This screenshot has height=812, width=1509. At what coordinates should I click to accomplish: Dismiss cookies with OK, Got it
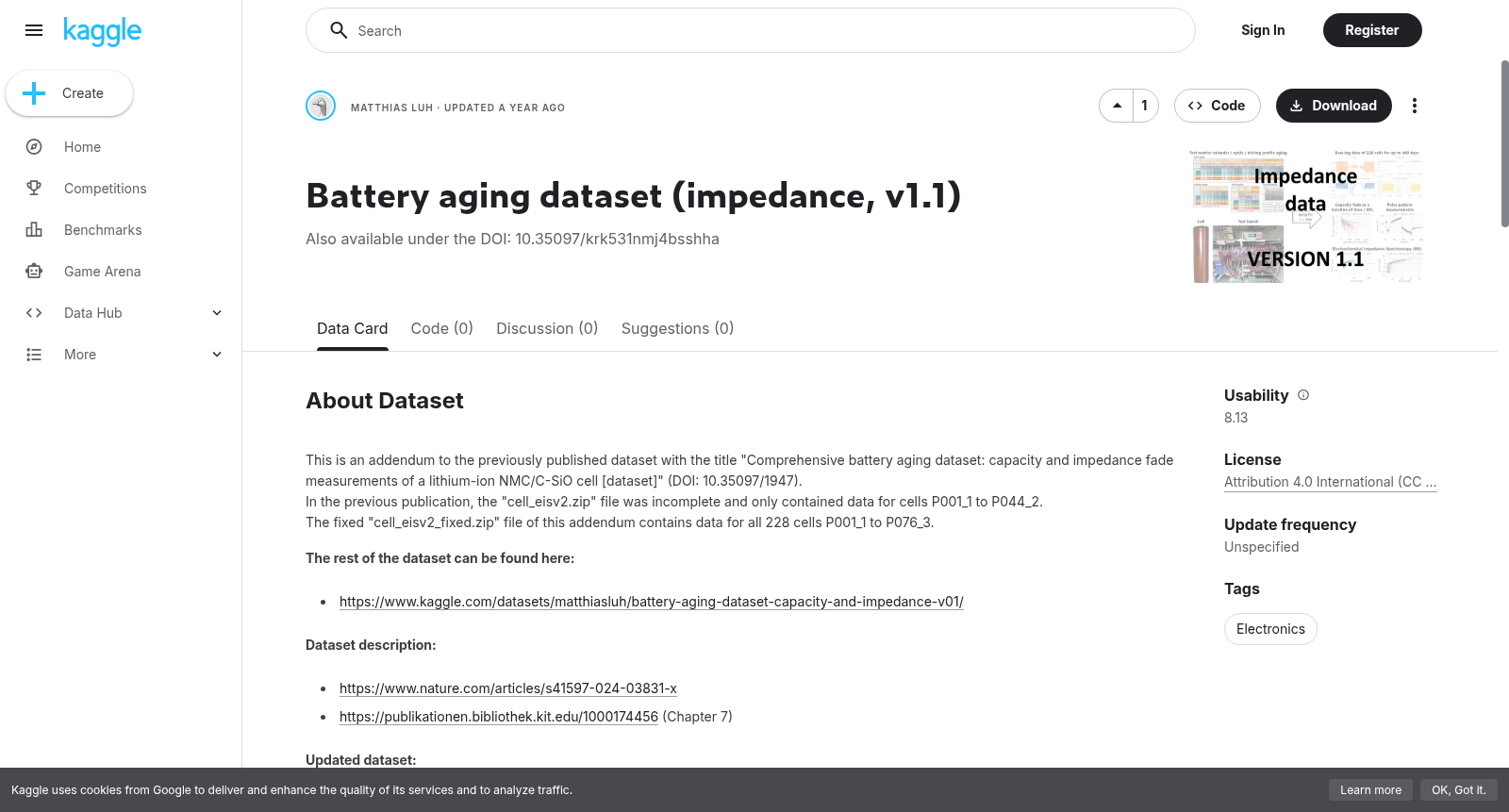1458,790
